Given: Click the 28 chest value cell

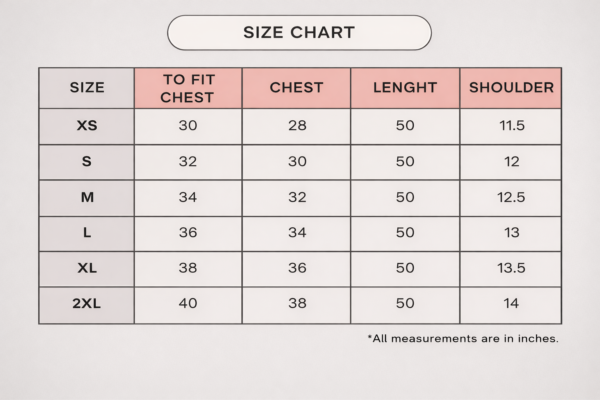Looking at the screenshot, I should 296,126.
